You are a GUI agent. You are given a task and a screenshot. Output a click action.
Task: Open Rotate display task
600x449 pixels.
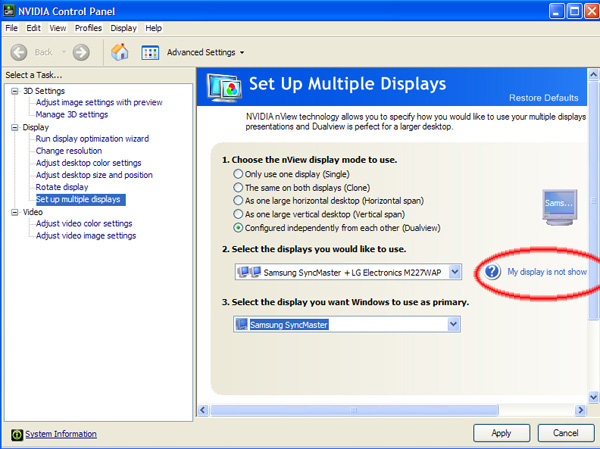[62, 187]
